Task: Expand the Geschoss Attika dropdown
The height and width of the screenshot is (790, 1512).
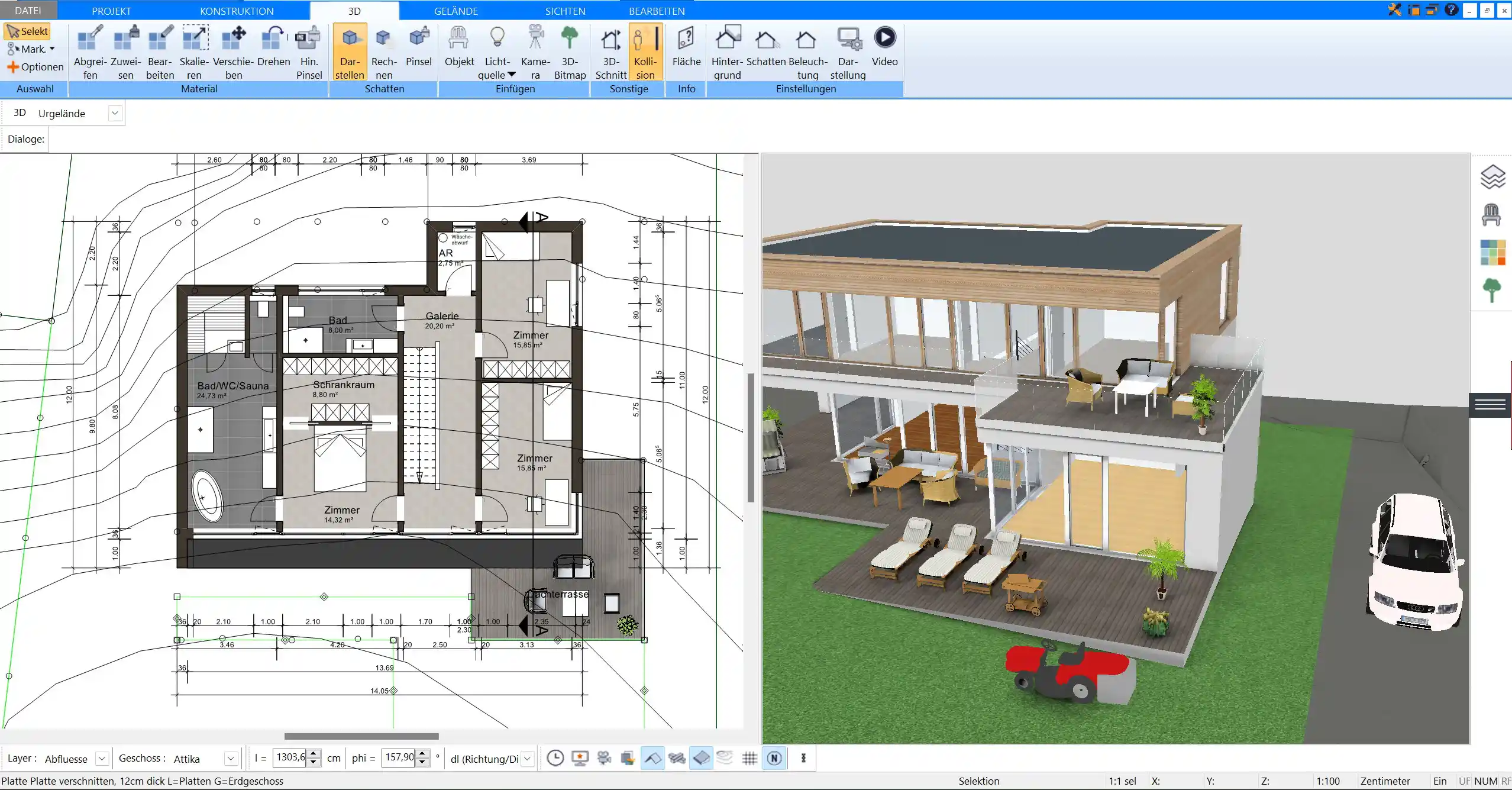Action: pyautogui.click(x=230, y=758)
